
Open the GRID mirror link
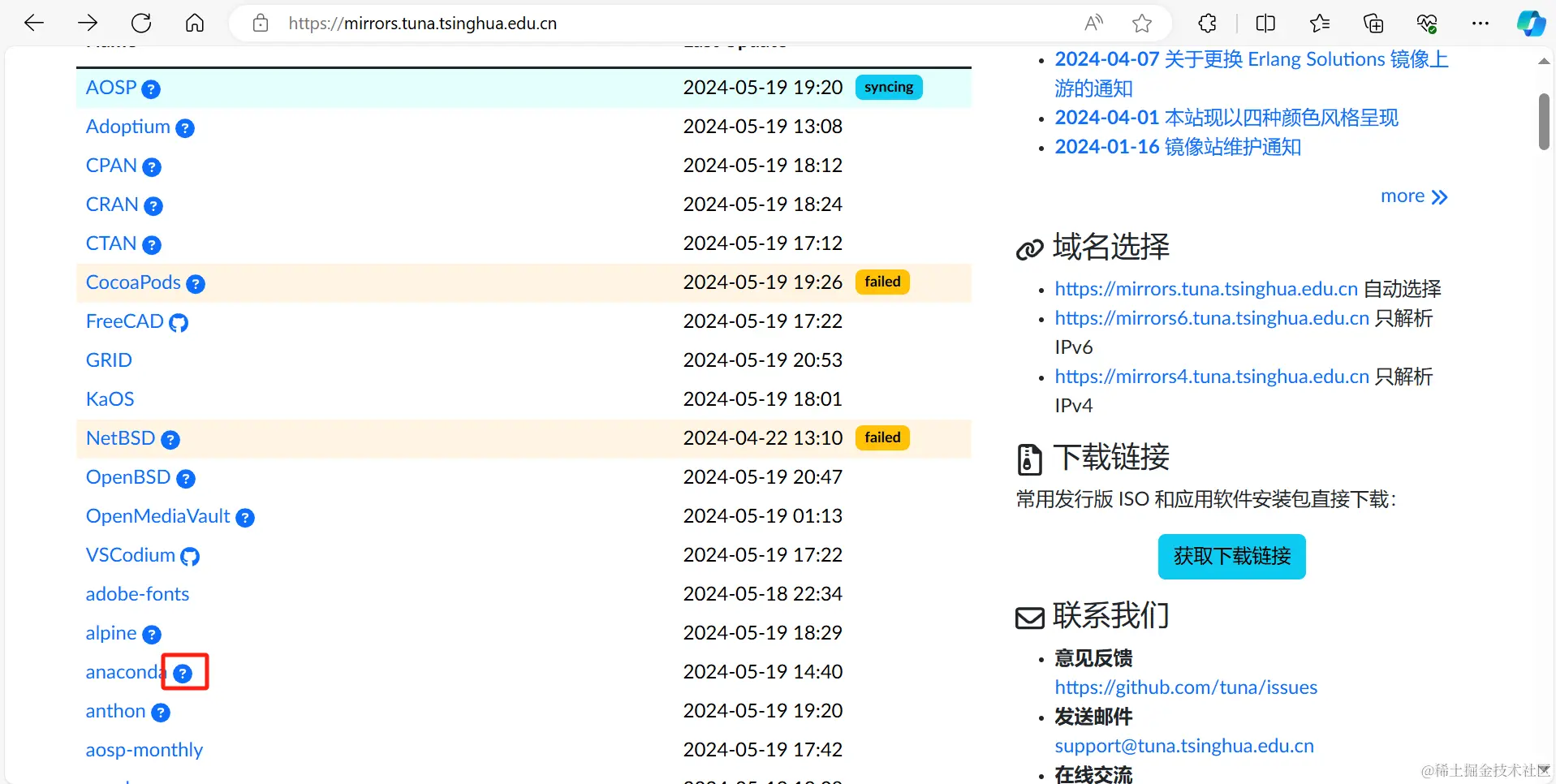click(x=109, y=360)
